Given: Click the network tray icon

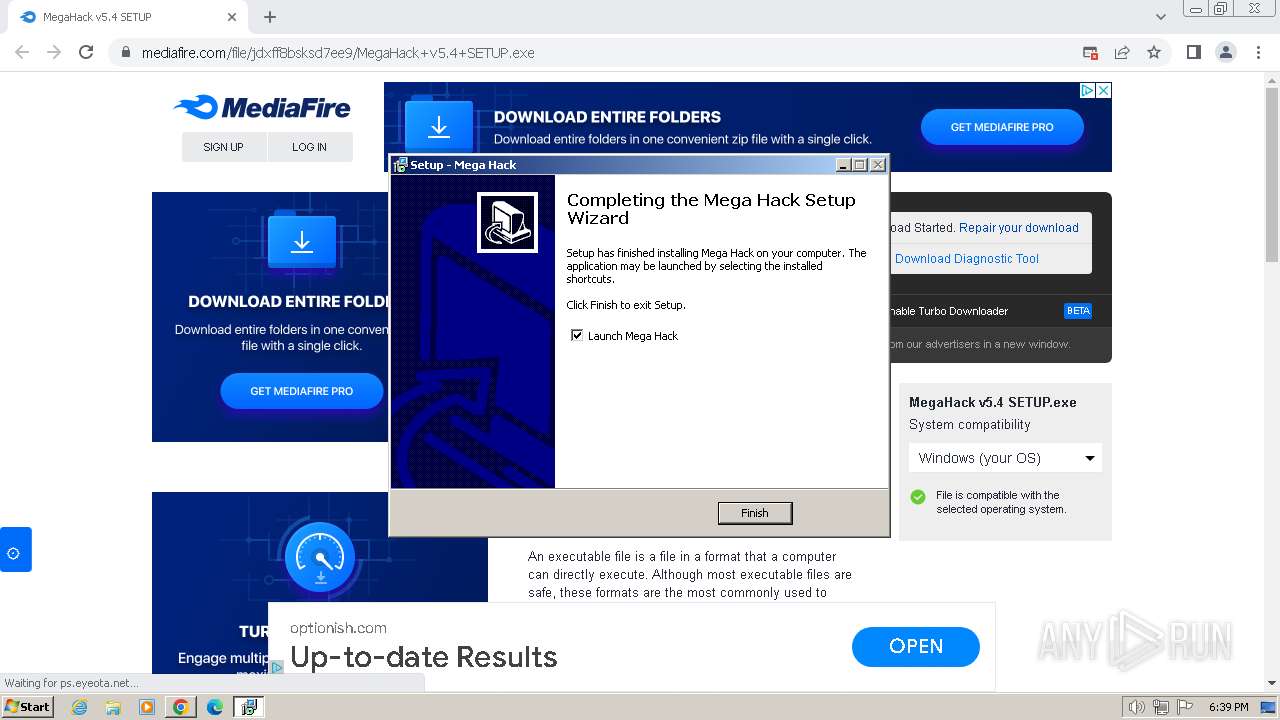Looking at the screenshot, I should [x=1161, y=707].
